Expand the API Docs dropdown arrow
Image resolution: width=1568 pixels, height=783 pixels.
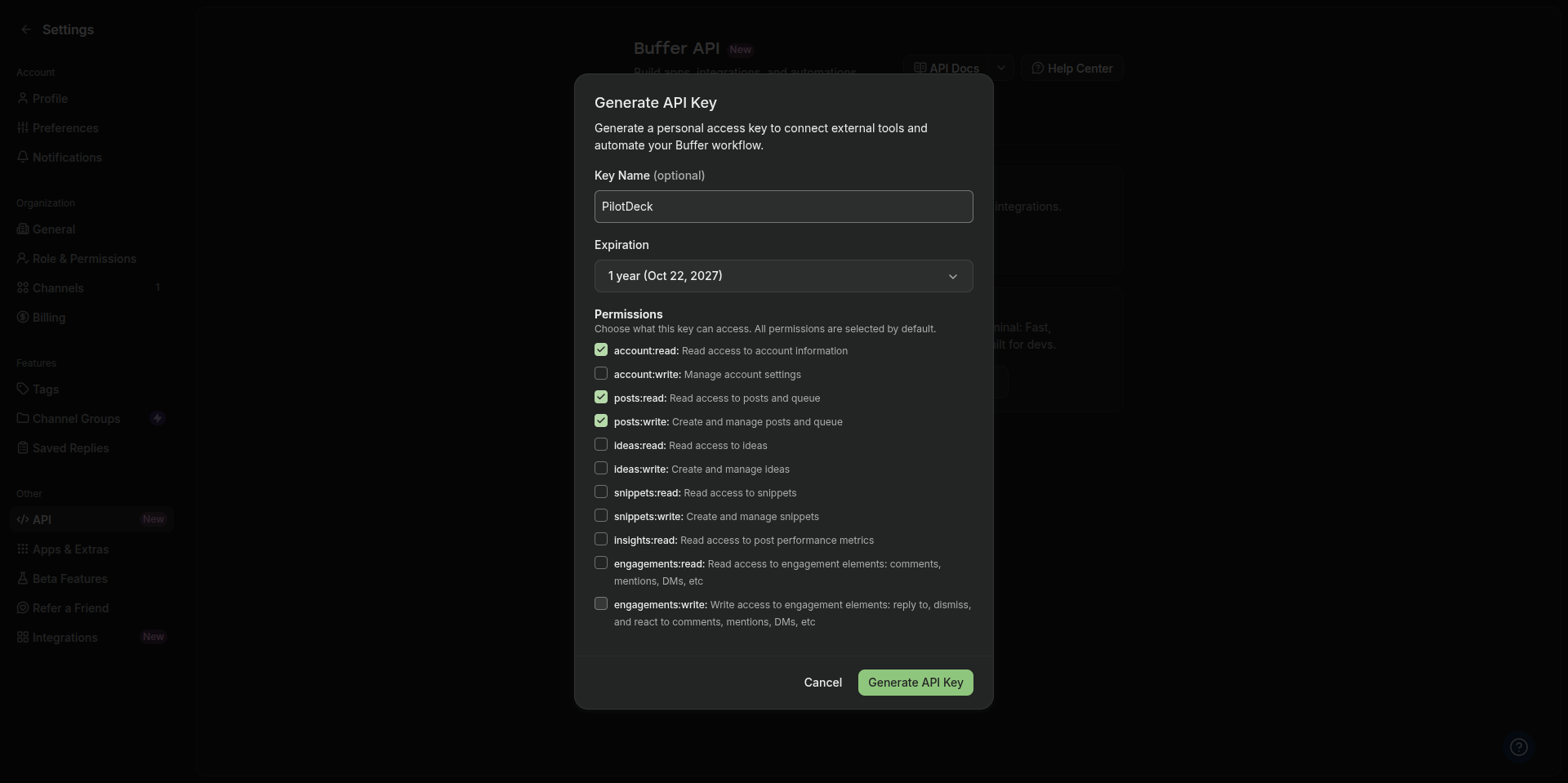point(1000,68)
